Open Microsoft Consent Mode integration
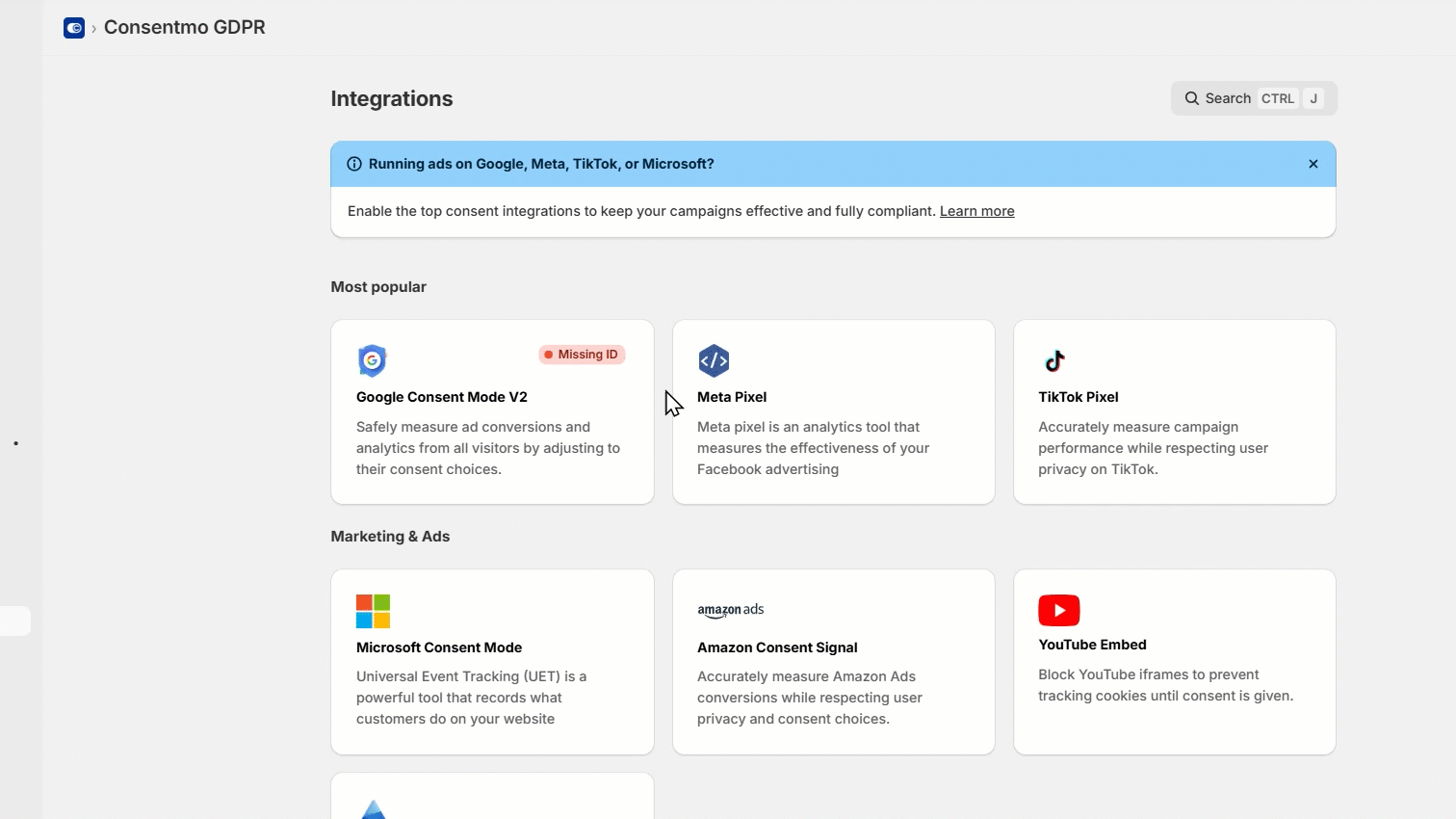 (x=439, y=647)
